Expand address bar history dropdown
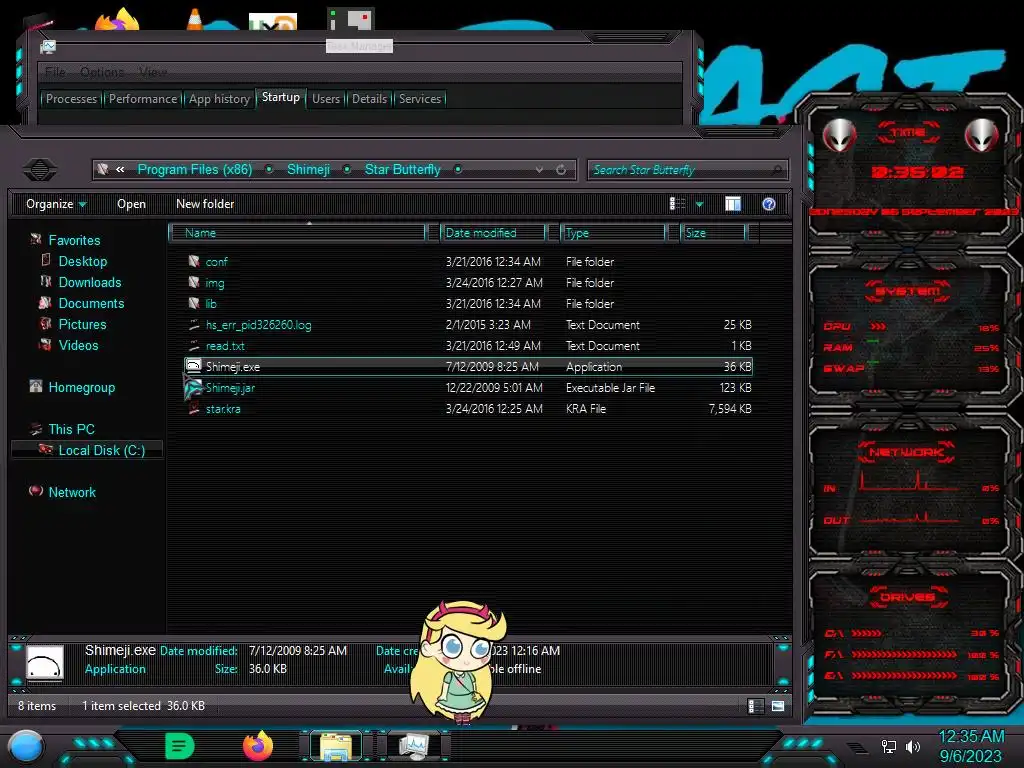 tap(539, 170)
